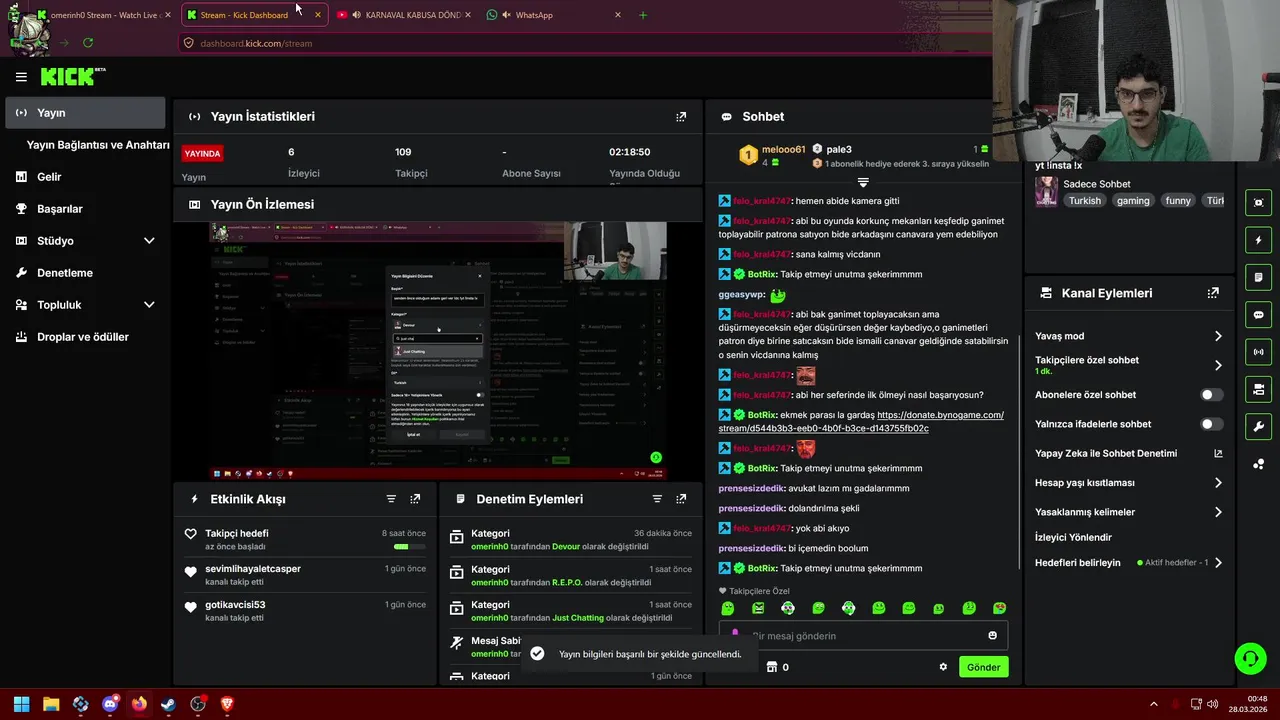Pop out the Yayın İstatistikleri panel
This screenshot has height=720, width=1280.
[x=681, y=117]
